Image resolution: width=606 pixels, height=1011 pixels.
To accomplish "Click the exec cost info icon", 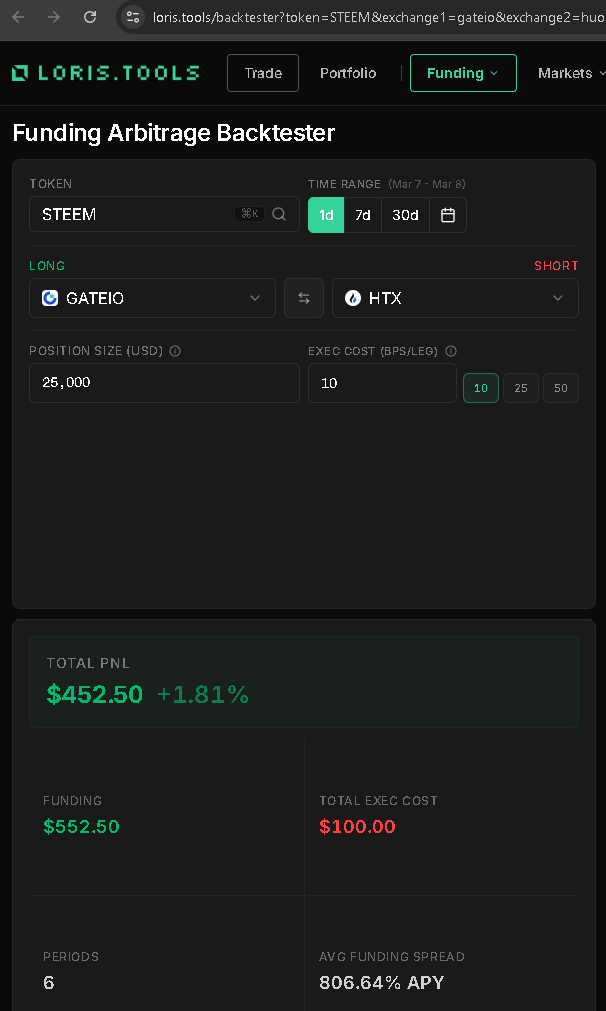I will coord(451,352).
